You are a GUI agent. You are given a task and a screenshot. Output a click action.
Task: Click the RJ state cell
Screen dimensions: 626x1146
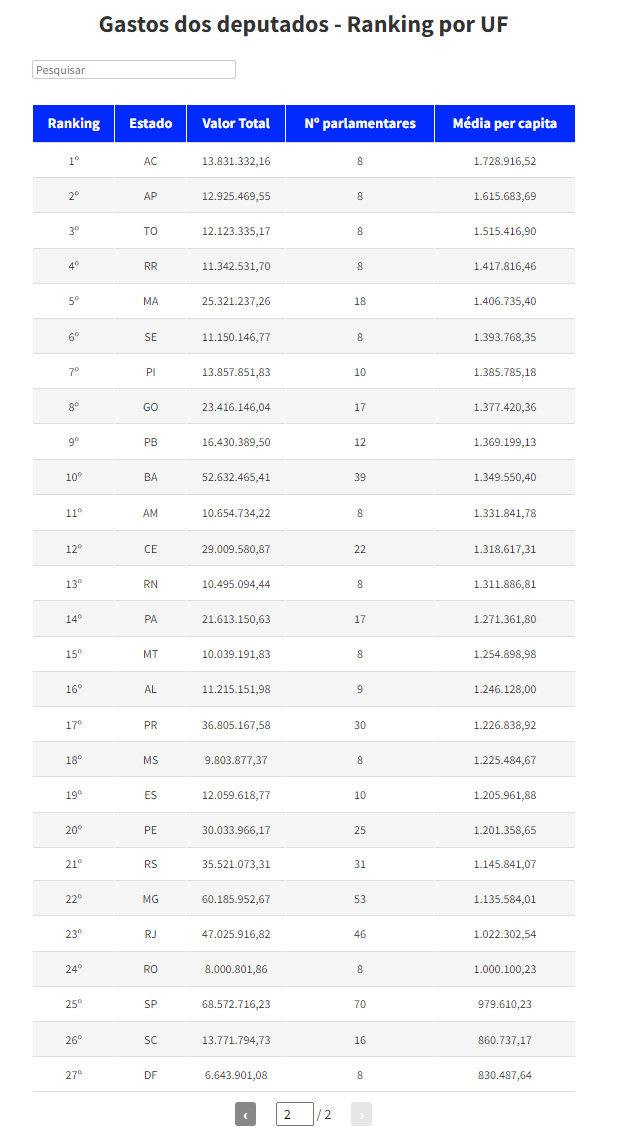click(x=150, y=934)
